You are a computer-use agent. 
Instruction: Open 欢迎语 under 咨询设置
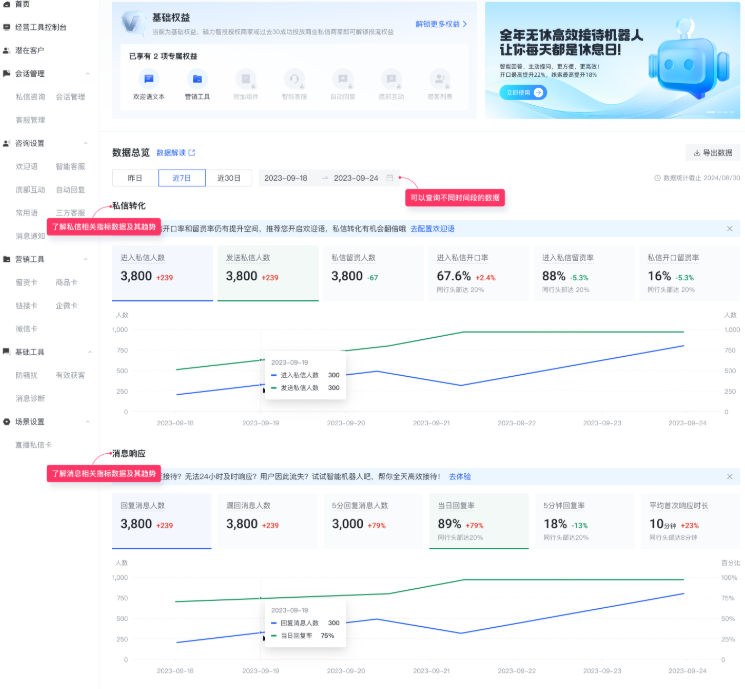[27, 166]
